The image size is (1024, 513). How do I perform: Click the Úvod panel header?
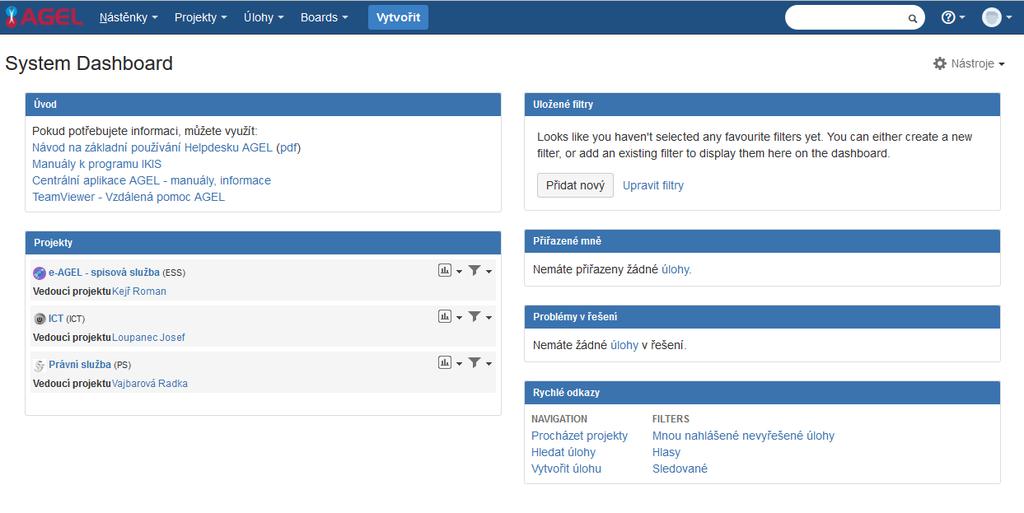click(263, 104)
